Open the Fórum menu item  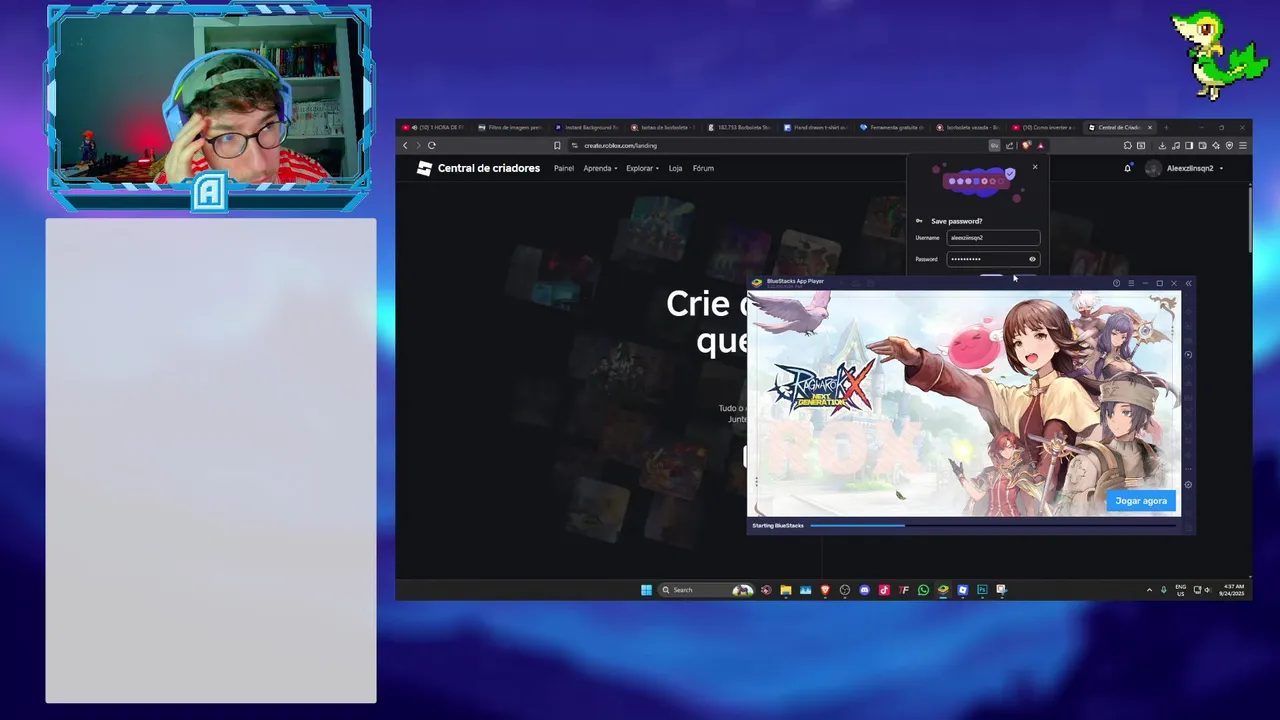703,168
